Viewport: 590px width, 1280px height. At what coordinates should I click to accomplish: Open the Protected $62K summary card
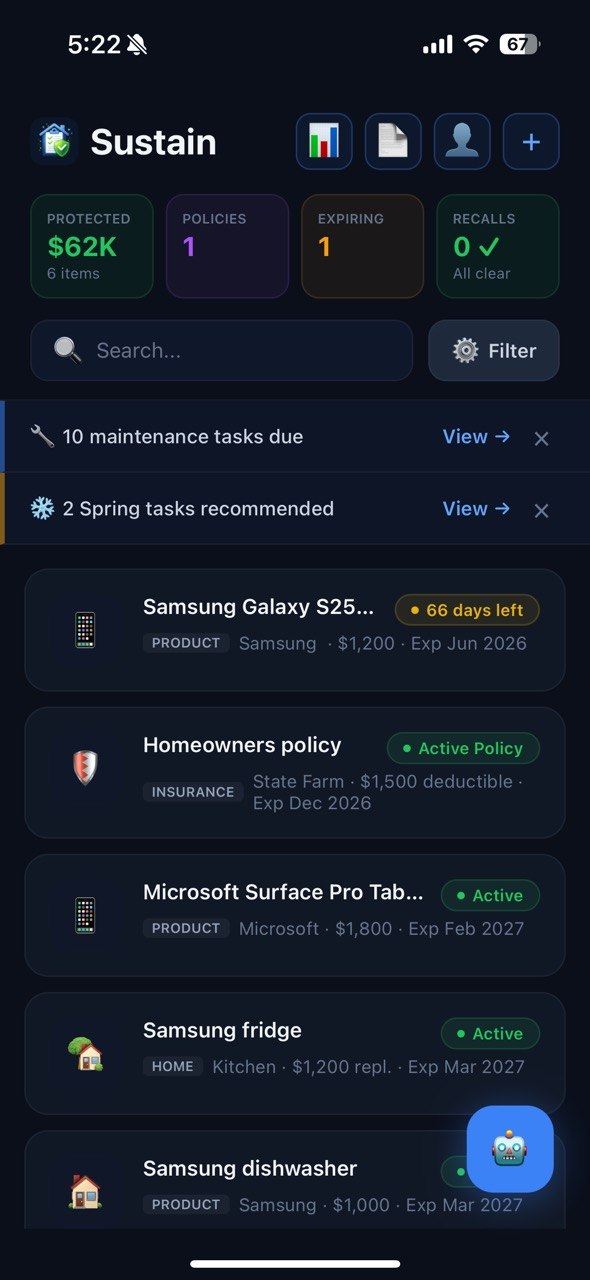tap(91, 246)
